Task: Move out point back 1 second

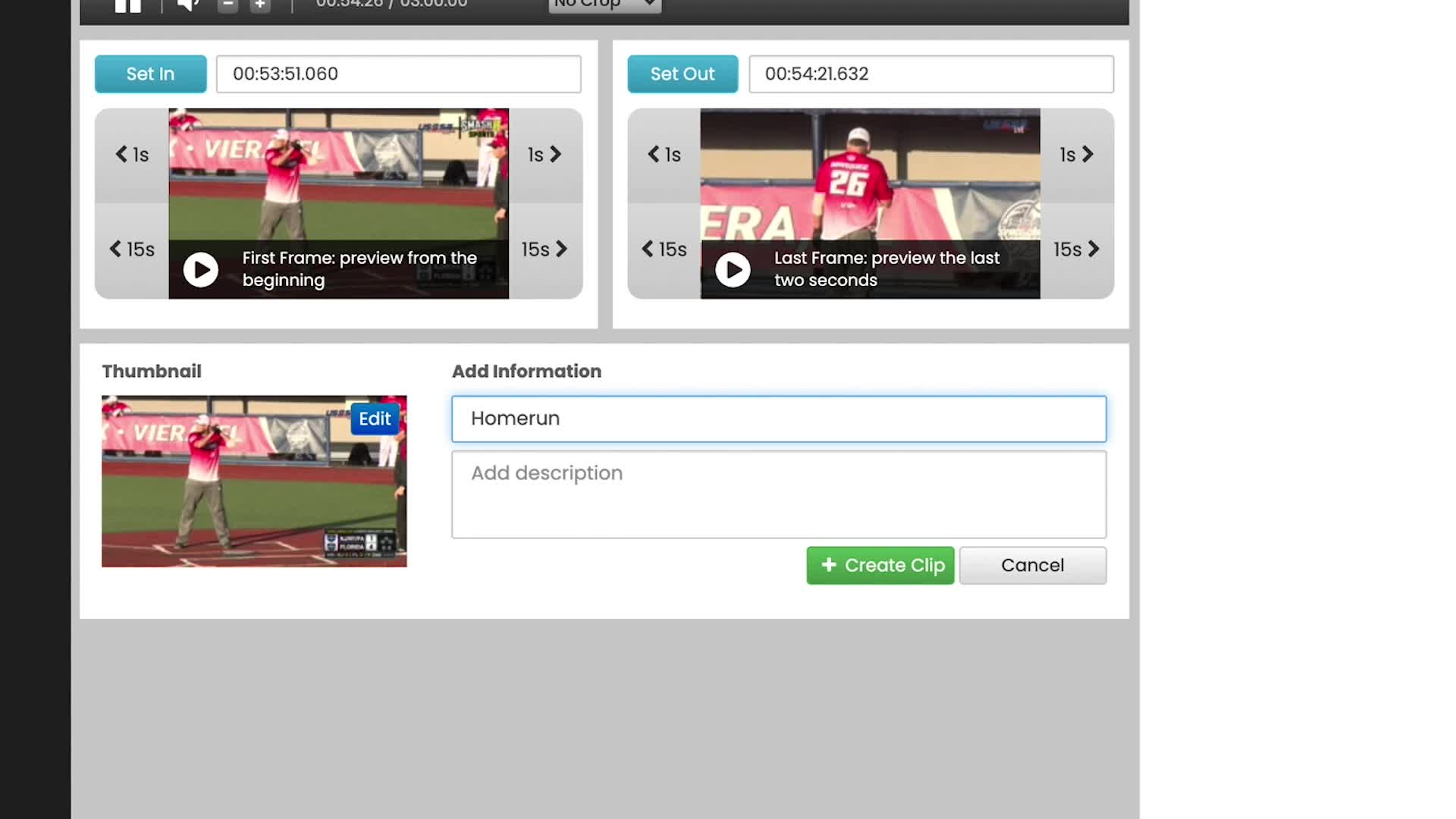Action: 664,155
